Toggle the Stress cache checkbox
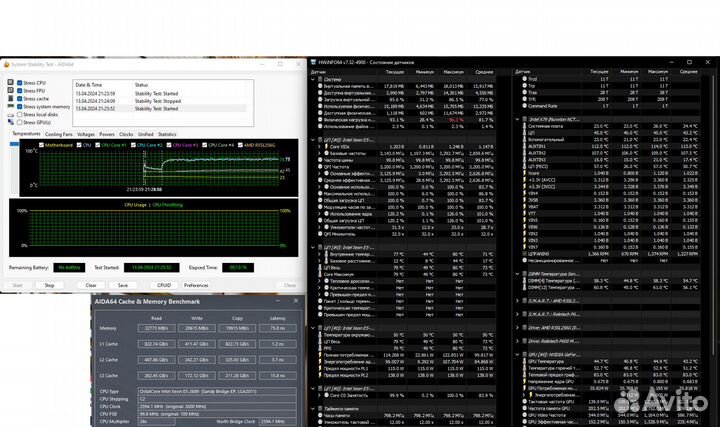Viewport: 720px width, 427px height. (20, 98)
